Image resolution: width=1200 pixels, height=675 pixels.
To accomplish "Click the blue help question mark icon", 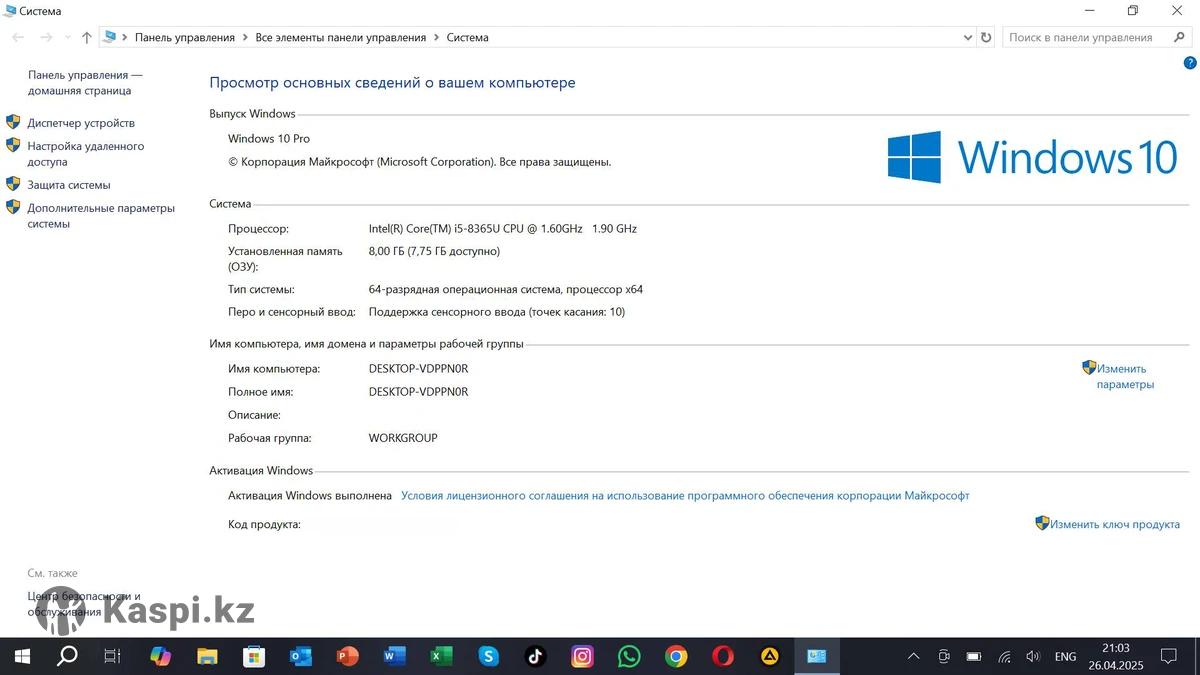I will tap(1190, 62).
